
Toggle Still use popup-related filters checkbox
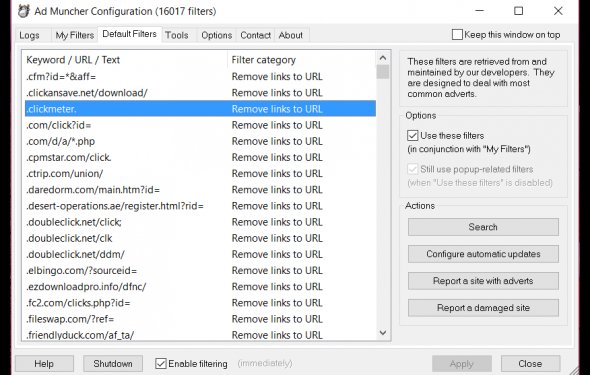[x=413, y=169]
